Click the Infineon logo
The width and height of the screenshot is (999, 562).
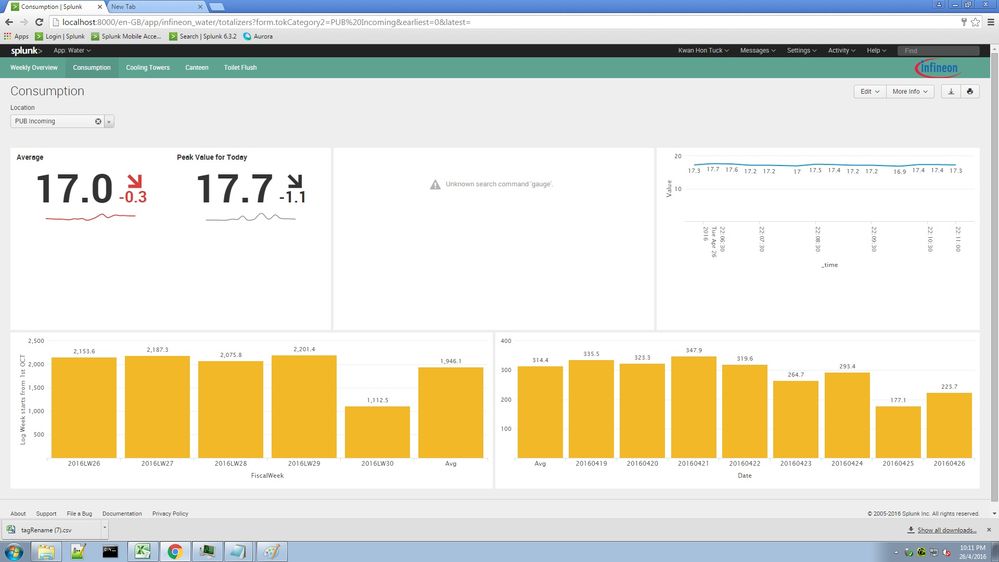pos(937,68)
